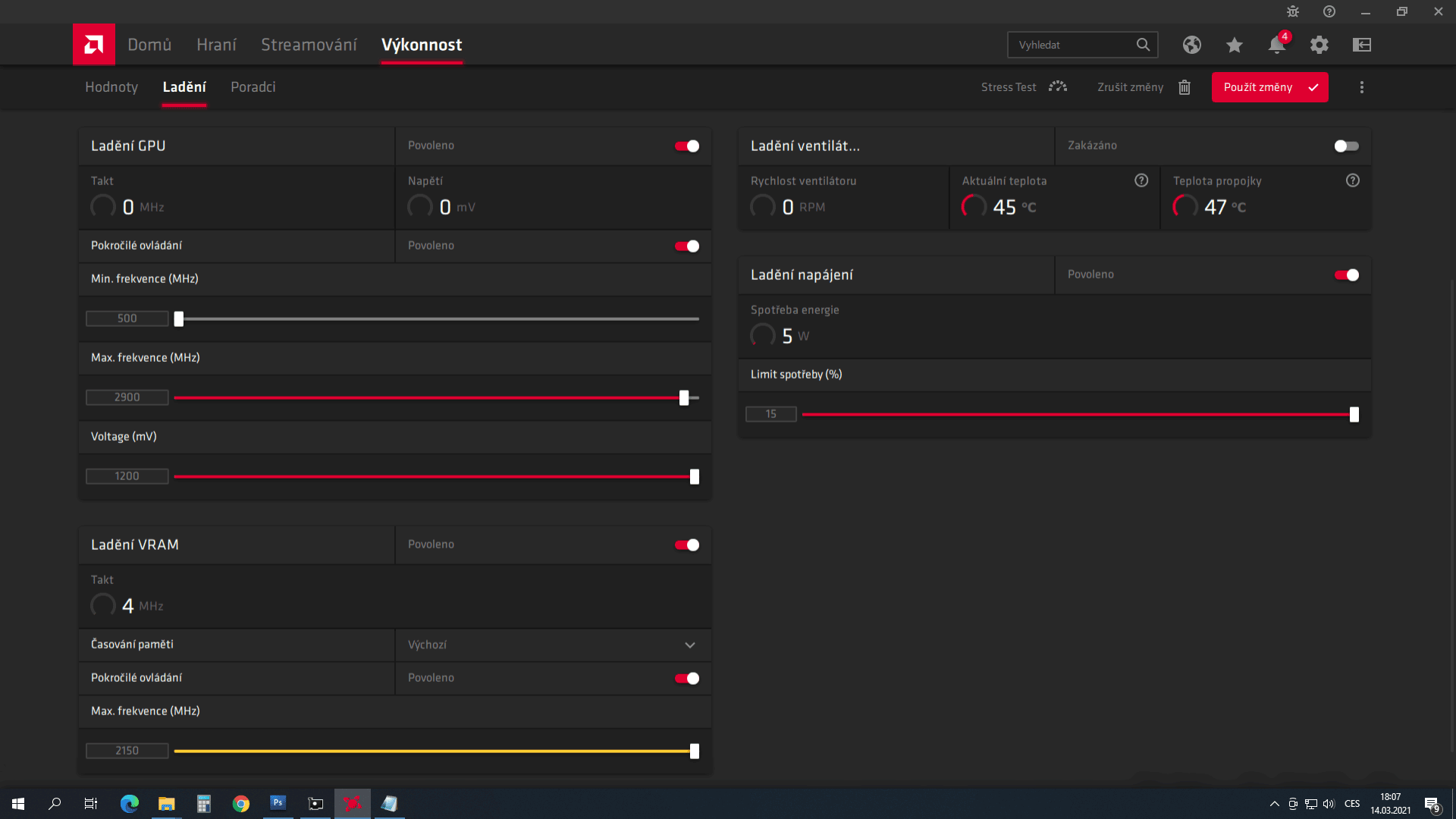
Task: Toggle Ladění VRAM switch
Action: click(x=687, y=544)
